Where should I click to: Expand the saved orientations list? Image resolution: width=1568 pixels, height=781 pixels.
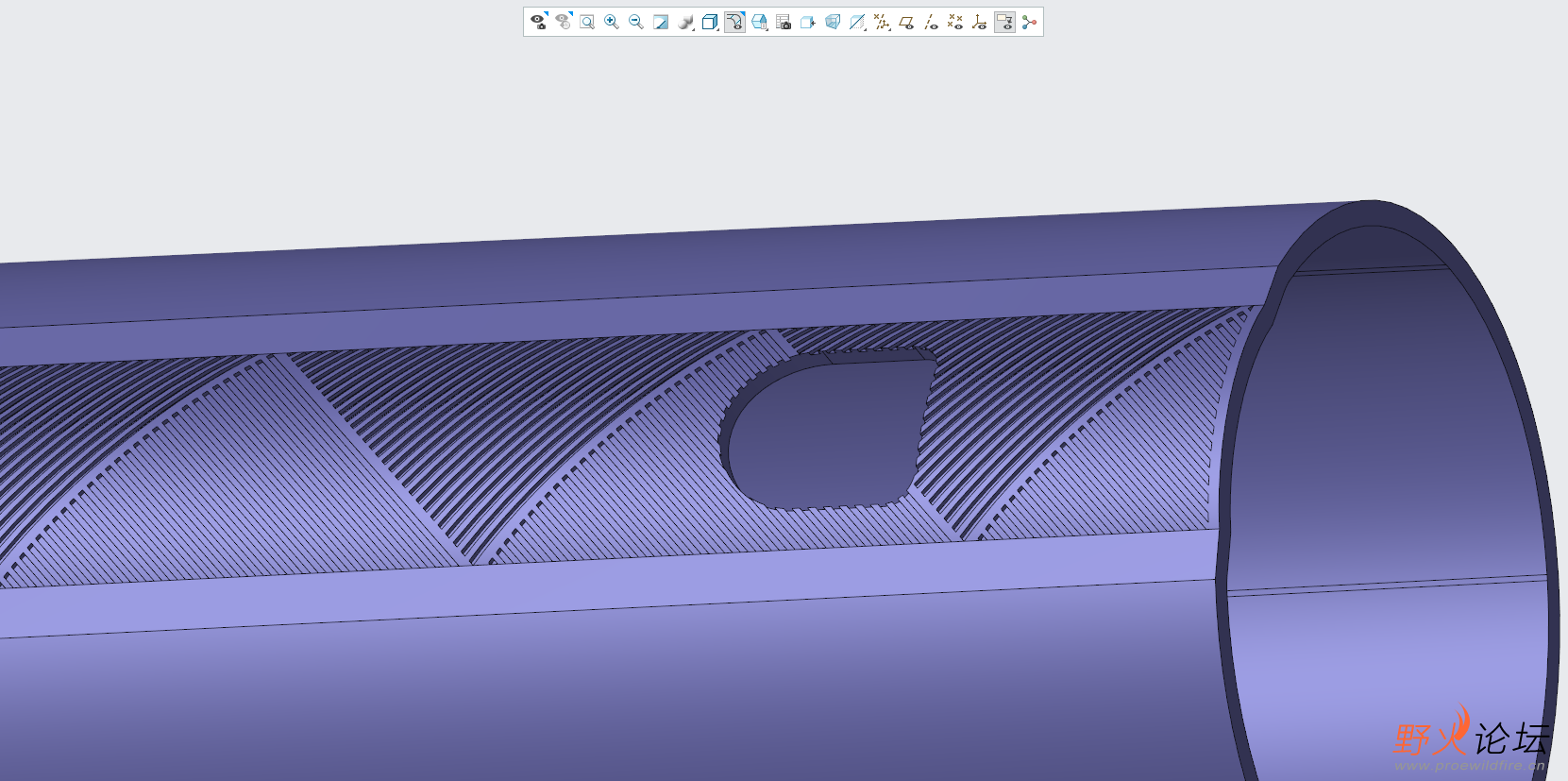click(x=734, y=22)
